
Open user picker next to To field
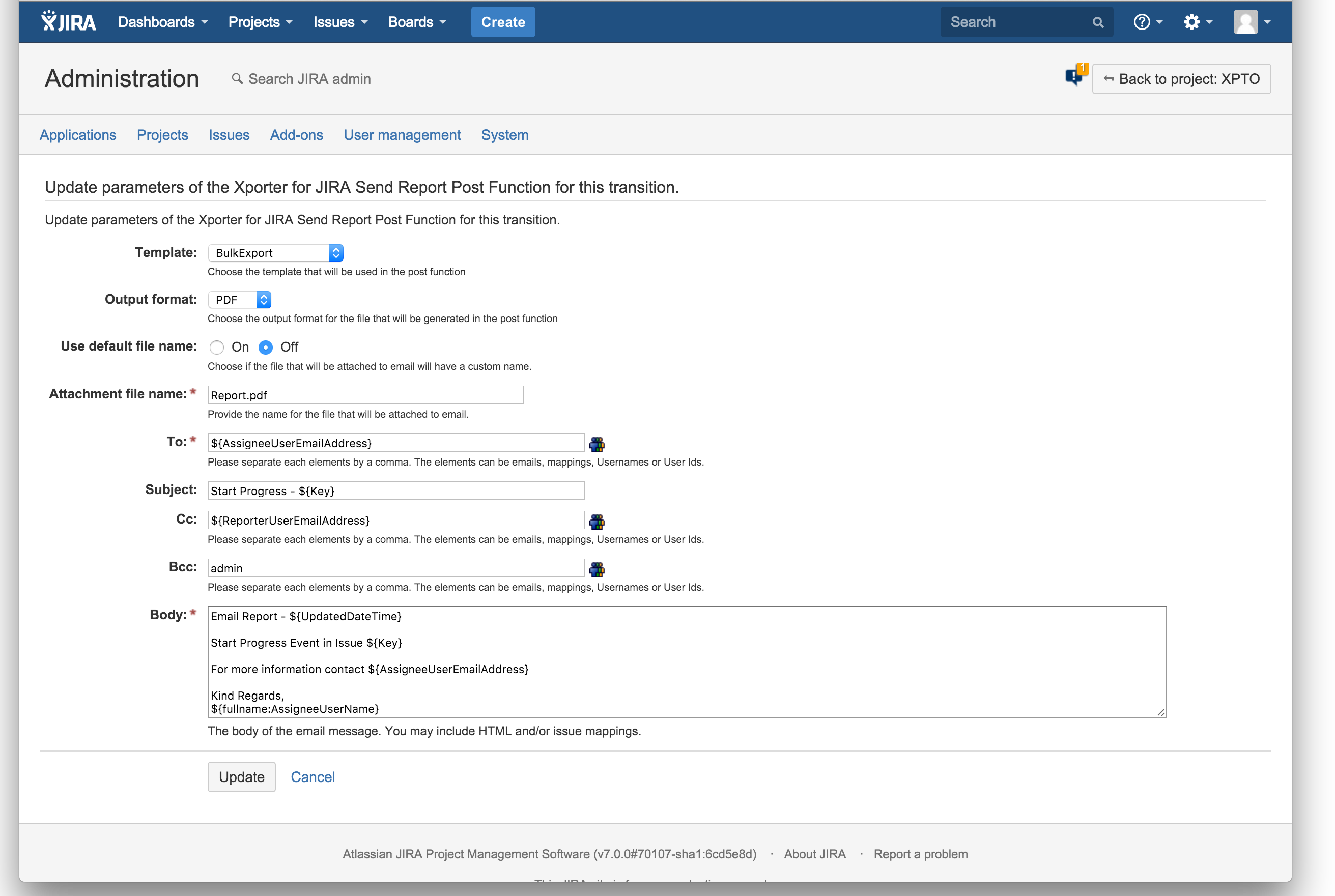tap(597, 444)
